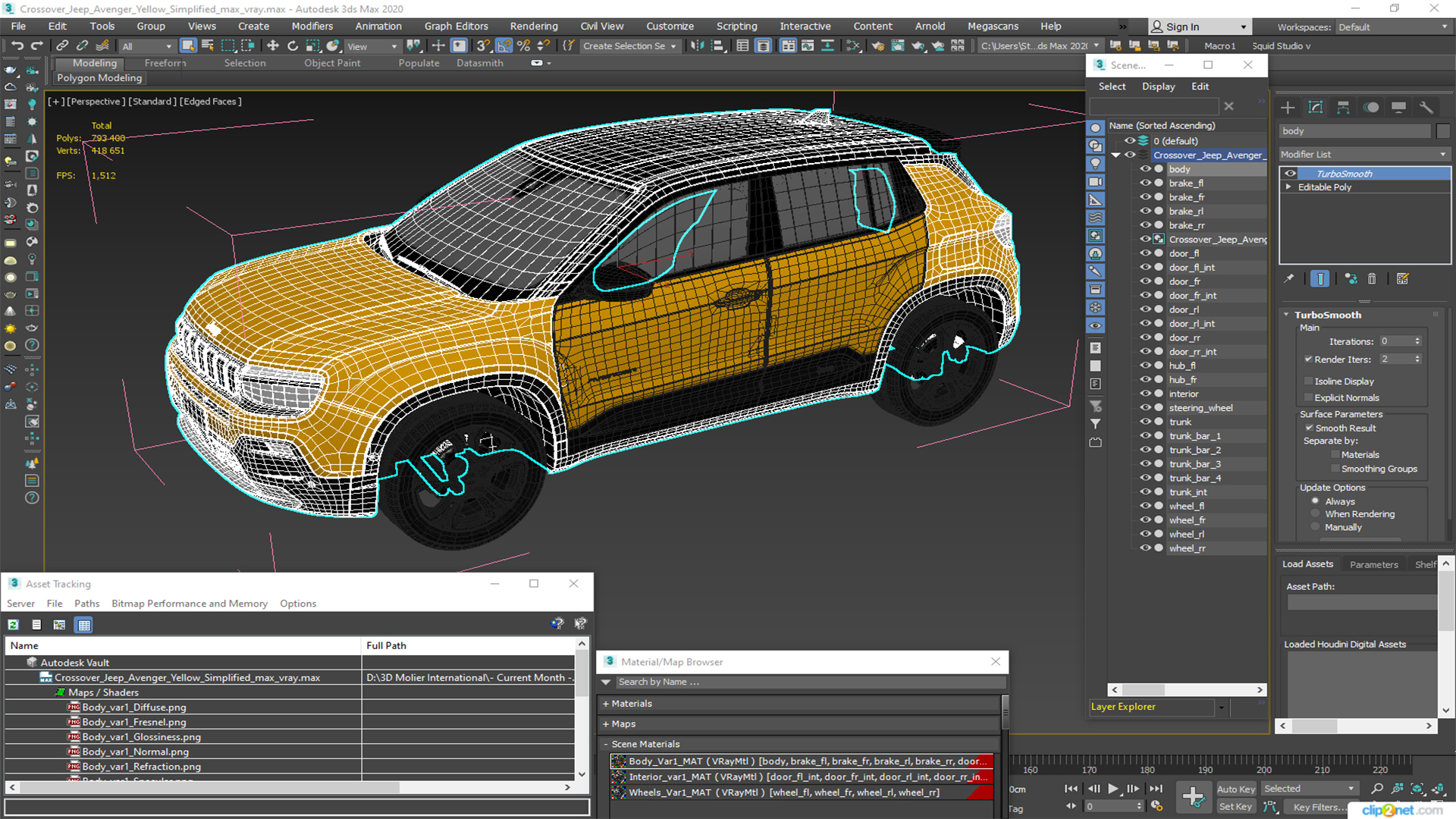Image resolution: width=1456 pixels, height=819 pixels.
Task: Click the Zoom Extents Selected icon
Action: pyautogui.click(x=1417, y=789)
